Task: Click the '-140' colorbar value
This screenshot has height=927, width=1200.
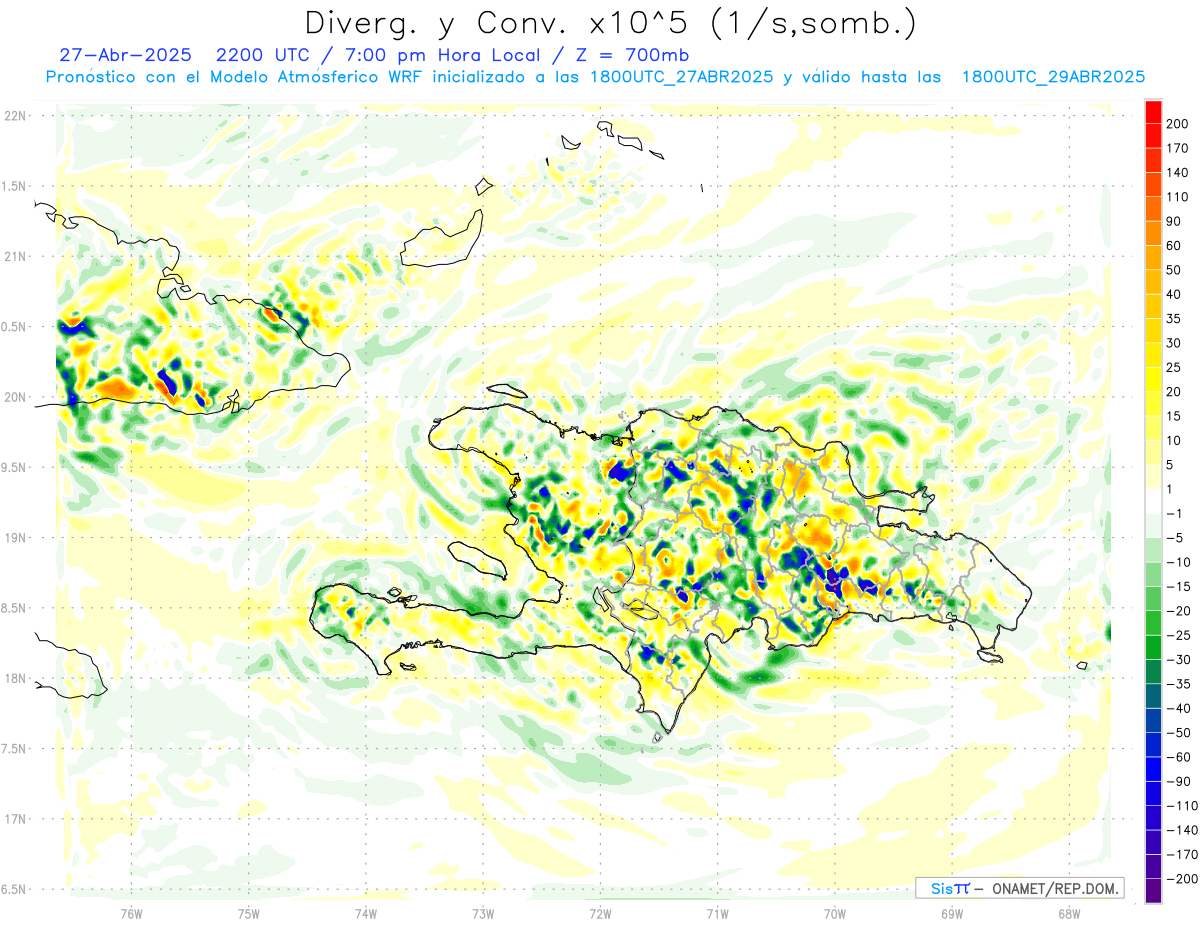Action: (x=1182, y=830)
